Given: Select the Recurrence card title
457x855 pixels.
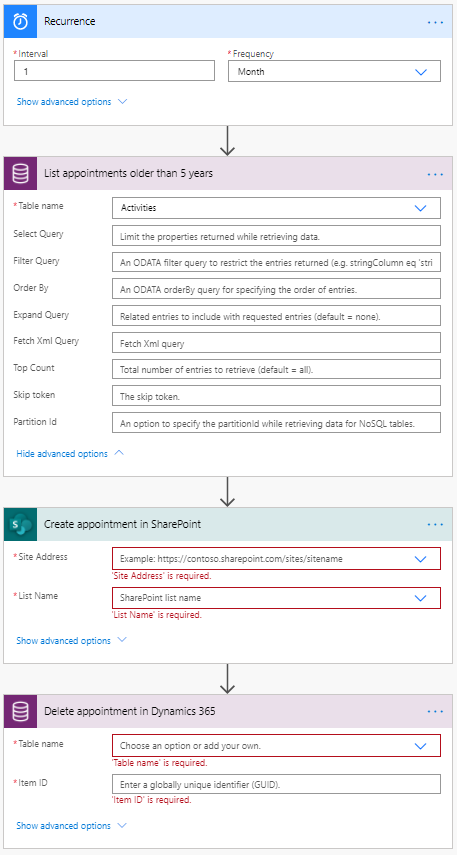Looking at the screenshot, I should coord(70,21).
